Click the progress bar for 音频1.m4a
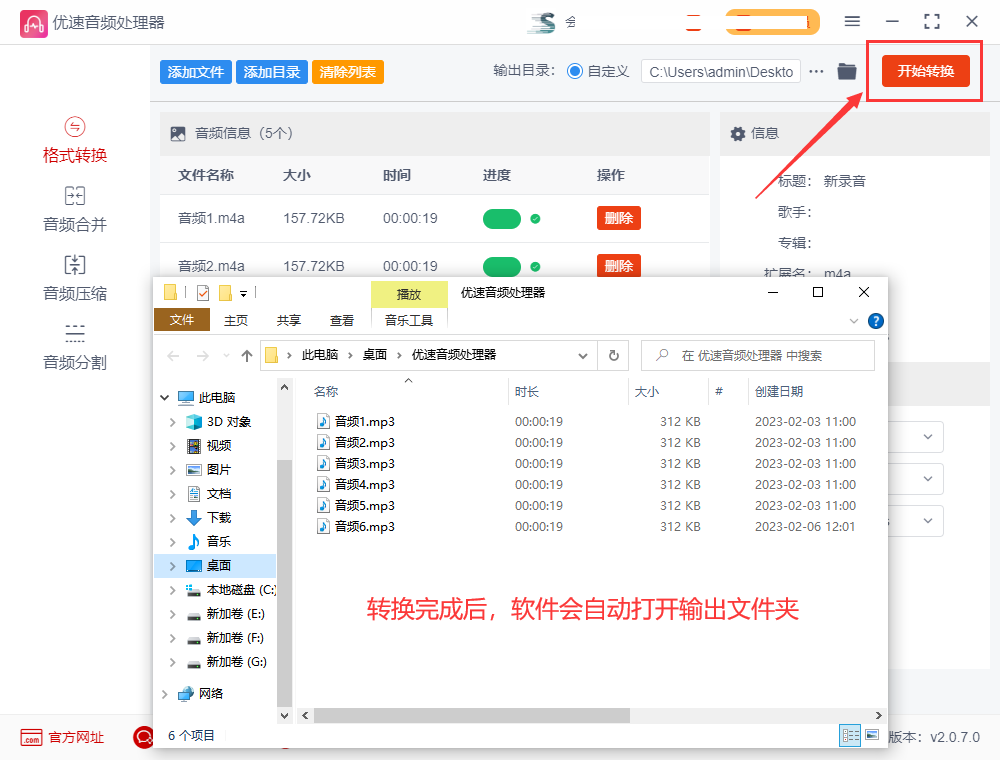The height and width of the screenshot is (760, 1000). click(x=502, y=218)
